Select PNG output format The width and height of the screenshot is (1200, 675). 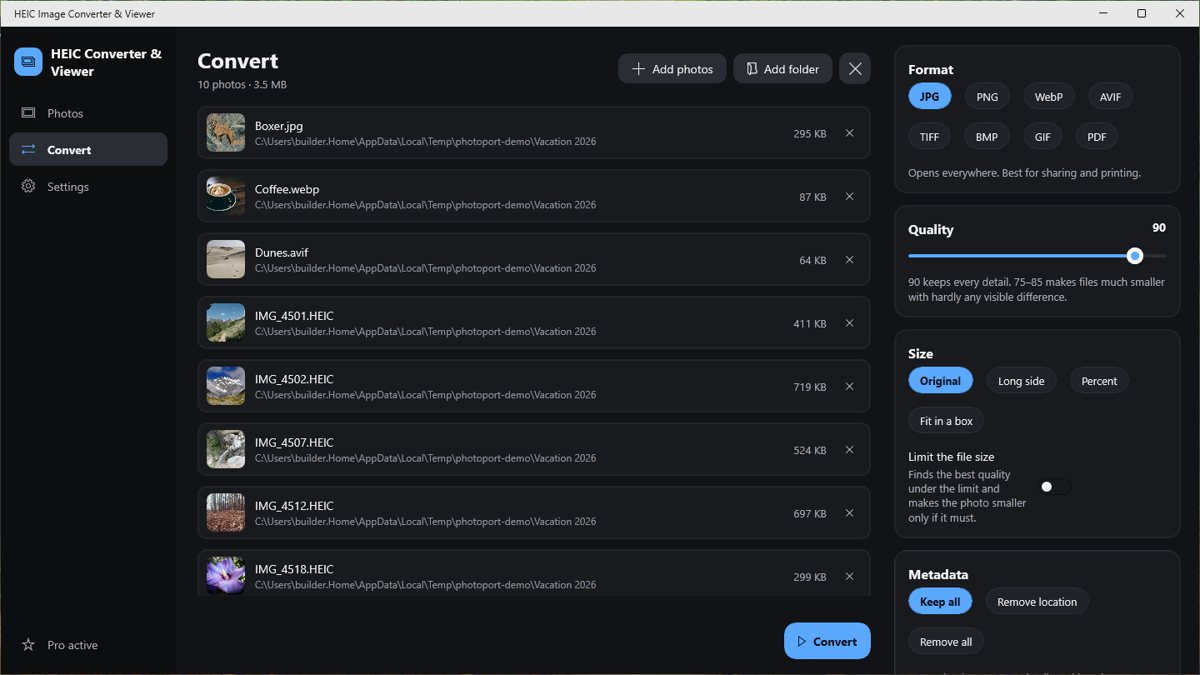987,97
